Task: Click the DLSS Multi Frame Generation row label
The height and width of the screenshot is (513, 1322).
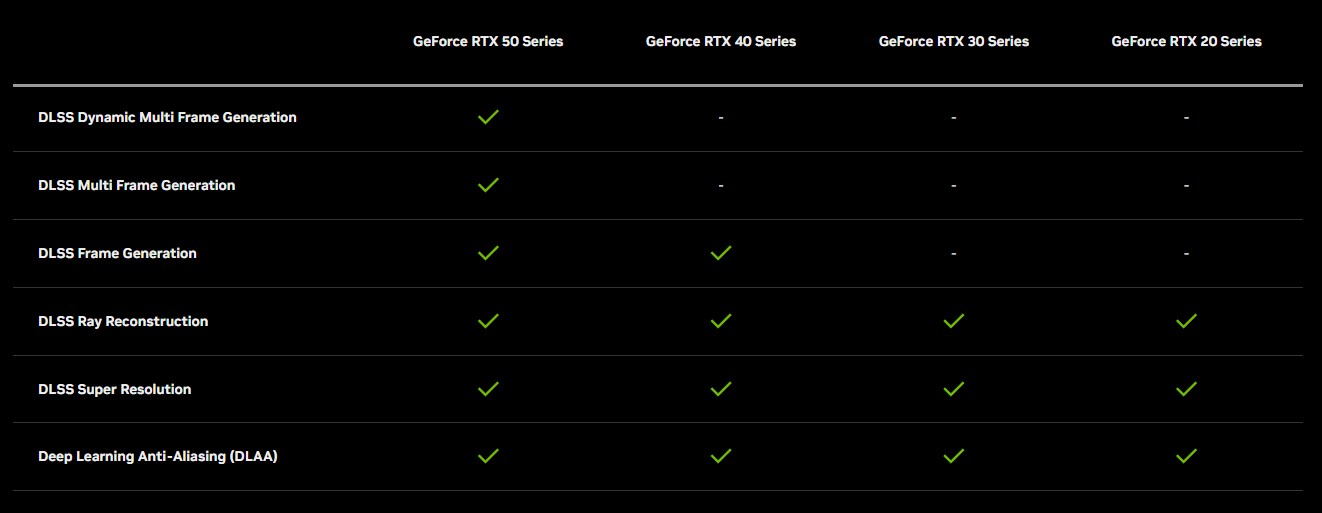Action: [x=136, y=185]
